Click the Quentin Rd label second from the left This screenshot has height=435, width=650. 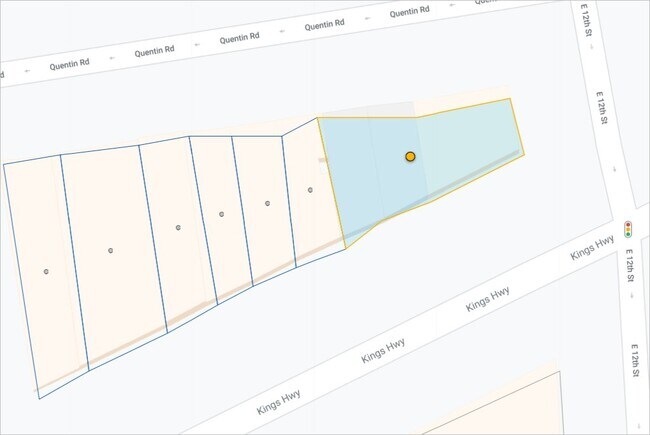point(156,51)
